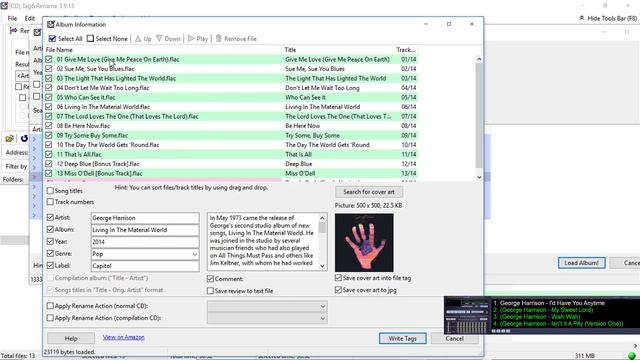640x360 pixels.
Task: Move file up with Up button
Action: [x=143, y=39]
